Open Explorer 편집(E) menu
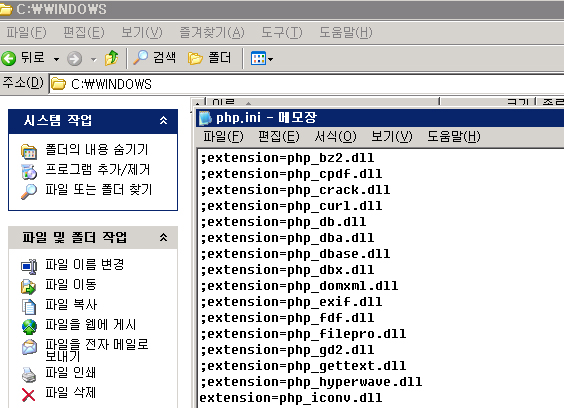Image resolution: width=564 pixels, height=408 pixels. 83,33
